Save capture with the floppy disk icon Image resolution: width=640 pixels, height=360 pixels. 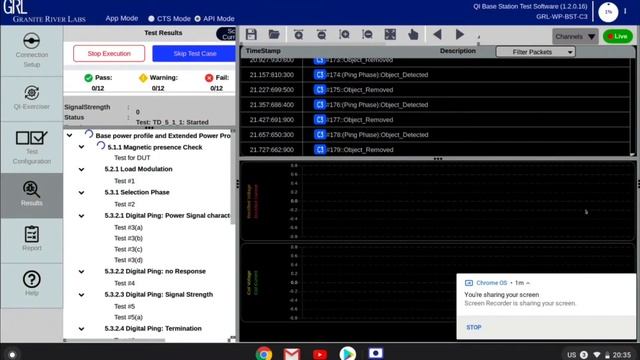coord(251,35)
